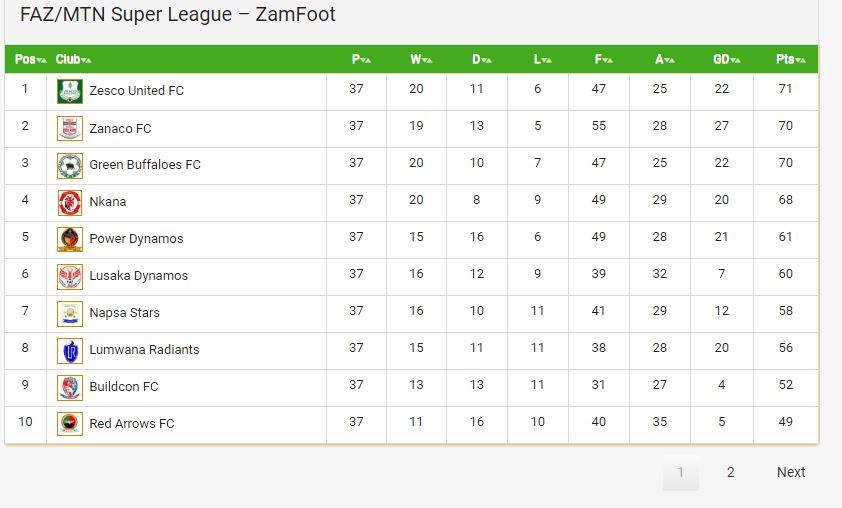Select the Nkana red club crest
This screenshot has height=508, width=842.
[x=70, y=202]
